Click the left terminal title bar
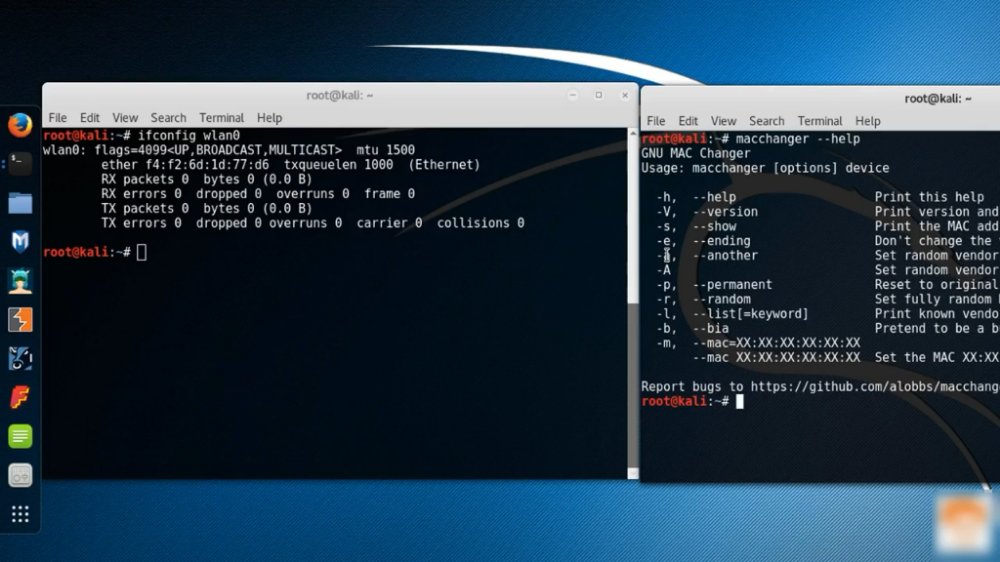 (340, 95)
